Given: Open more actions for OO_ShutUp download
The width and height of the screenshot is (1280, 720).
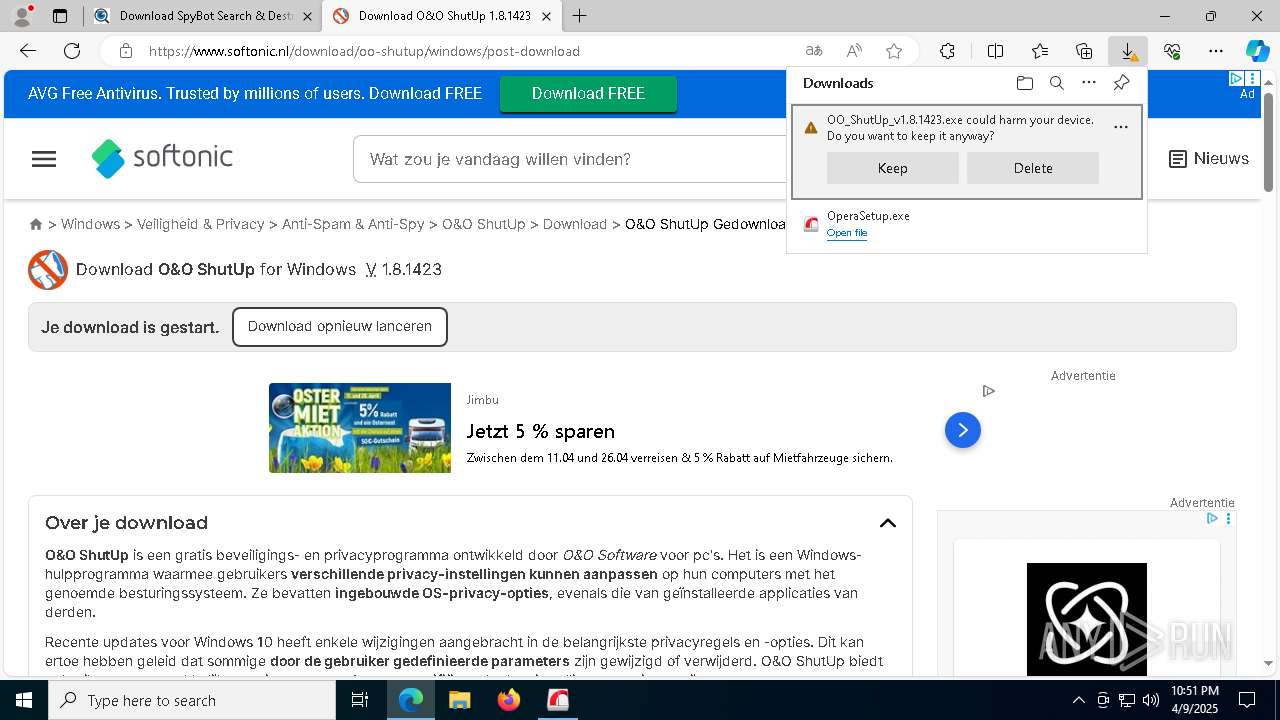Looking at the screenshot, I should click(1120, 127).
